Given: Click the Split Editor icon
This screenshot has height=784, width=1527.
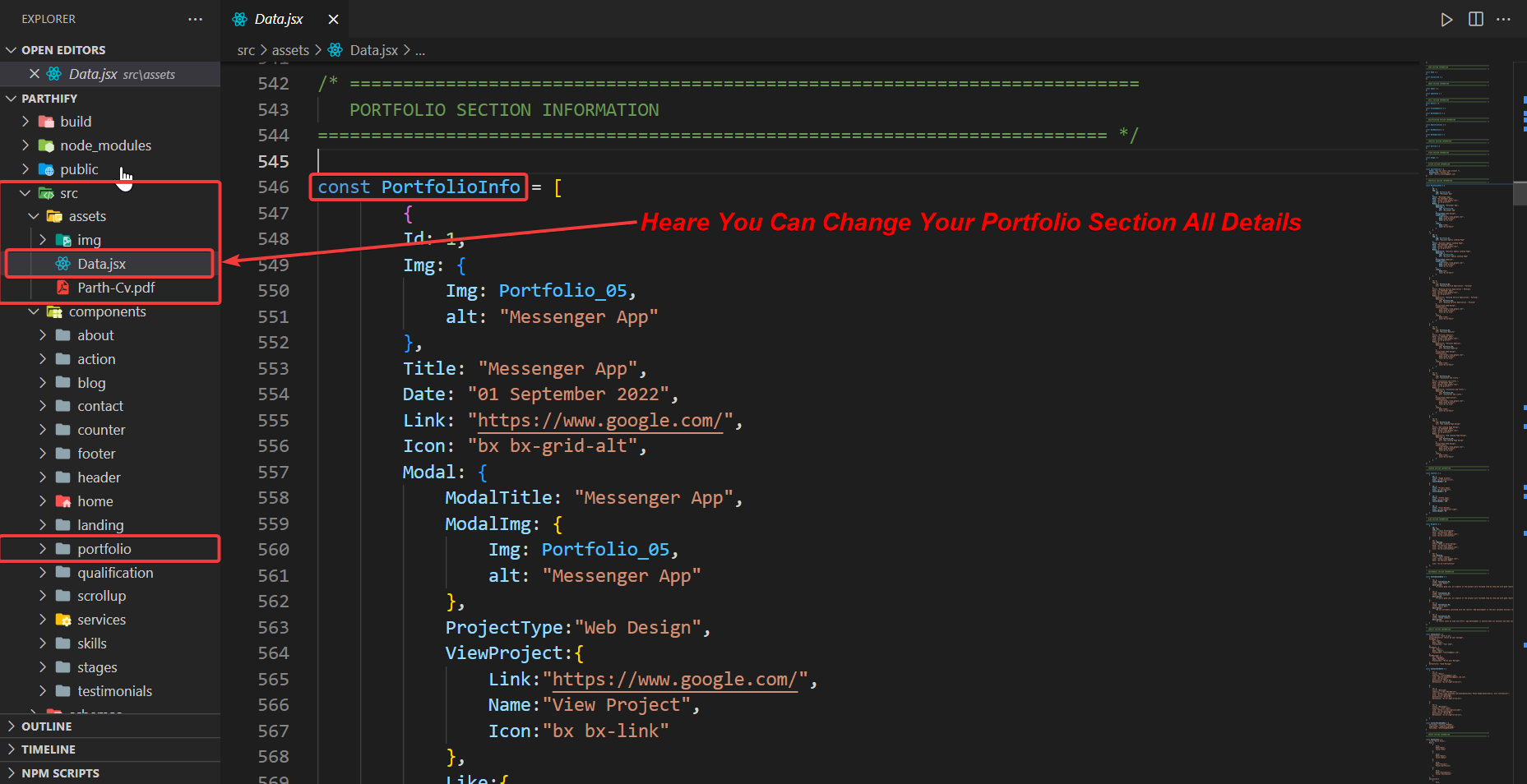Looking at the screenshot, I should 1476,20.
